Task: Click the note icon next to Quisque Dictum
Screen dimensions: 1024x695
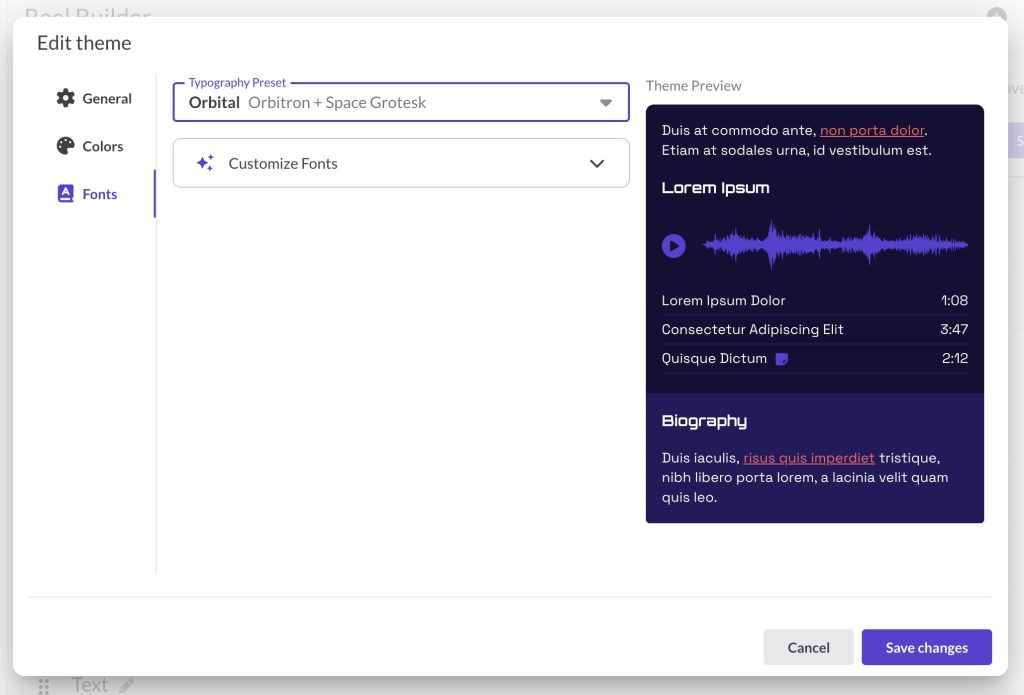Action: [781, 359]
